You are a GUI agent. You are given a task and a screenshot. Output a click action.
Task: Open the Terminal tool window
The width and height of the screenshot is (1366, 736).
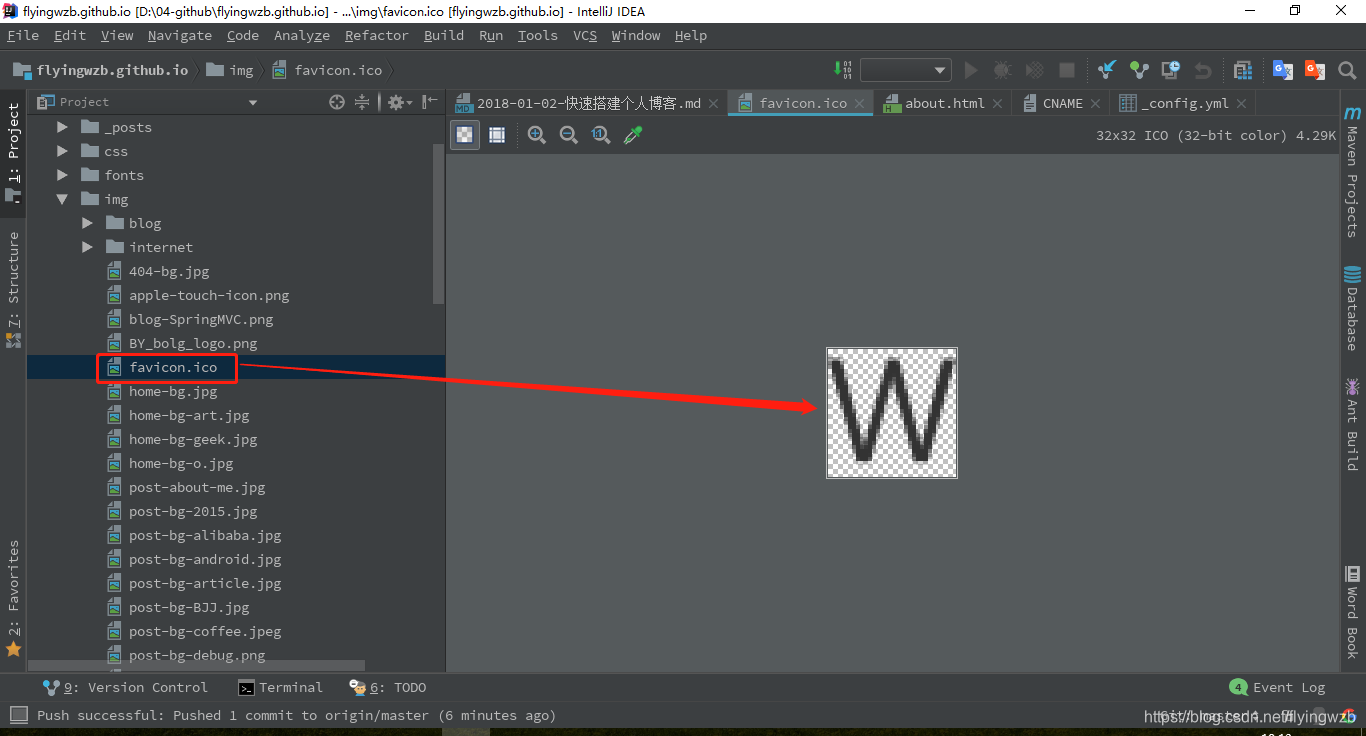pyautogui.click(x=281, y=687)
